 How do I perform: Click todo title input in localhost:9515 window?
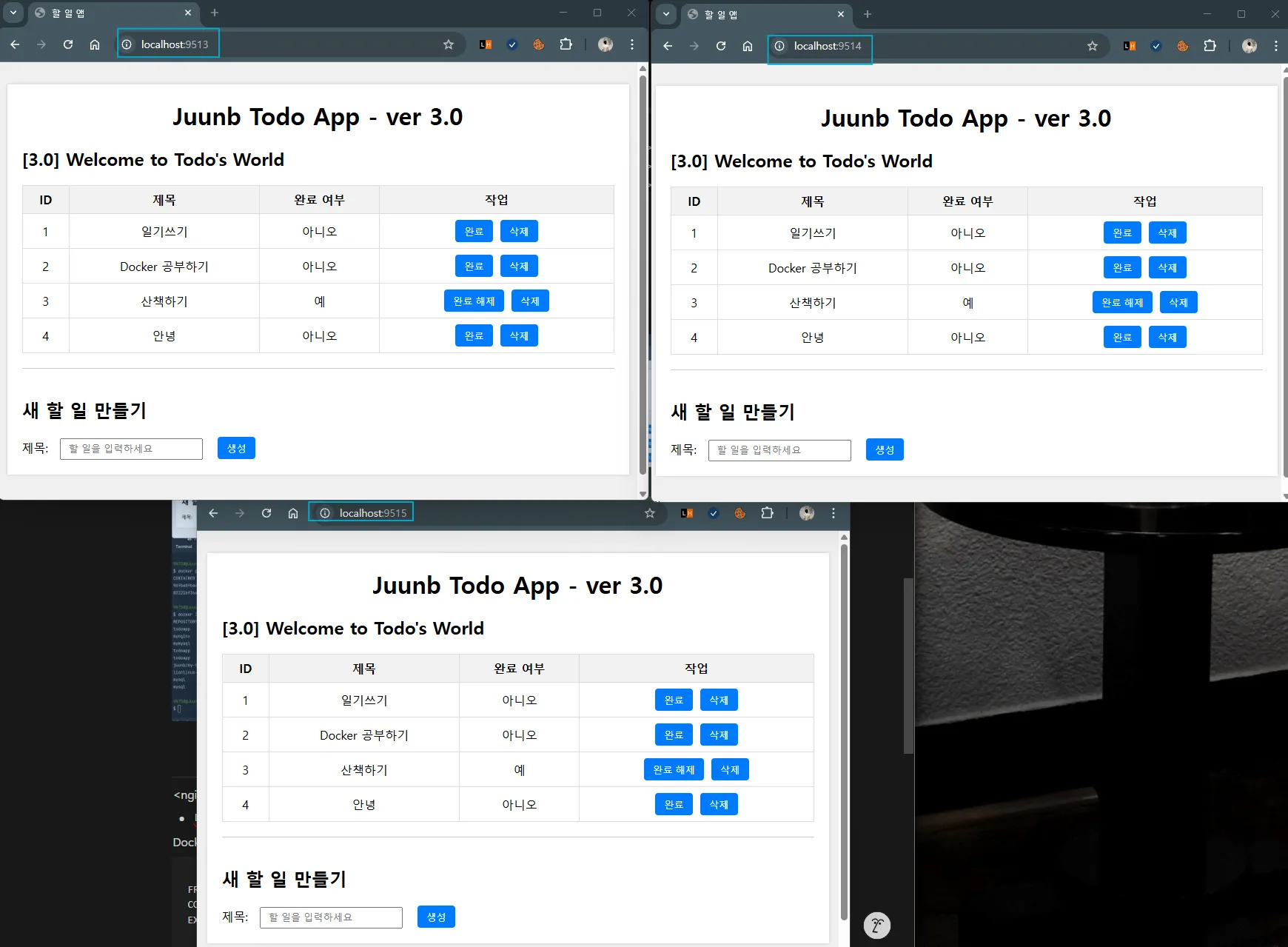(x=331, y=917)
